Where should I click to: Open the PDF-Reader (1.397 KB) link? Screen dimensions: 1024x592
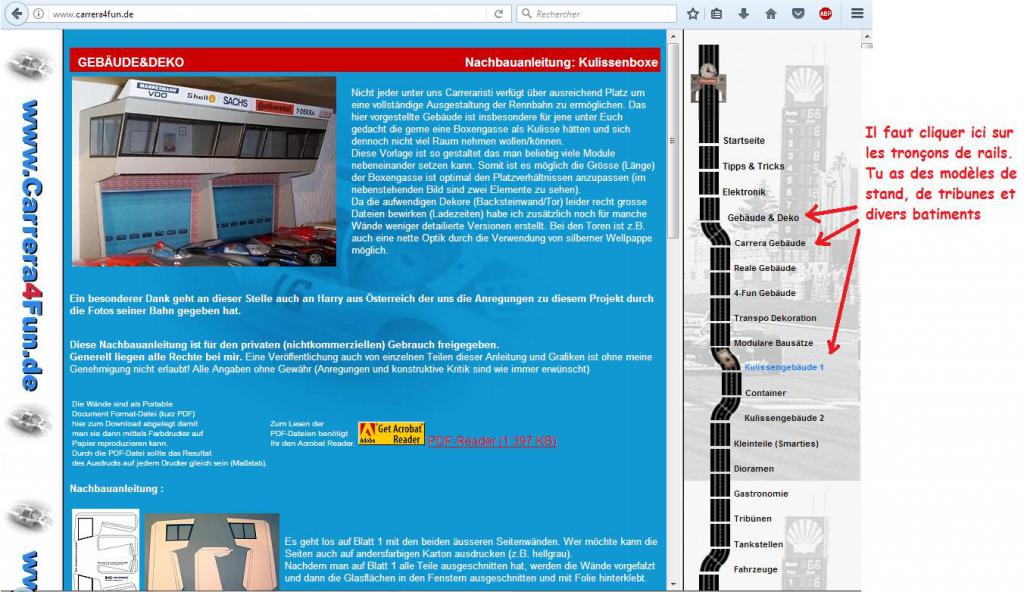coord(492,441)
